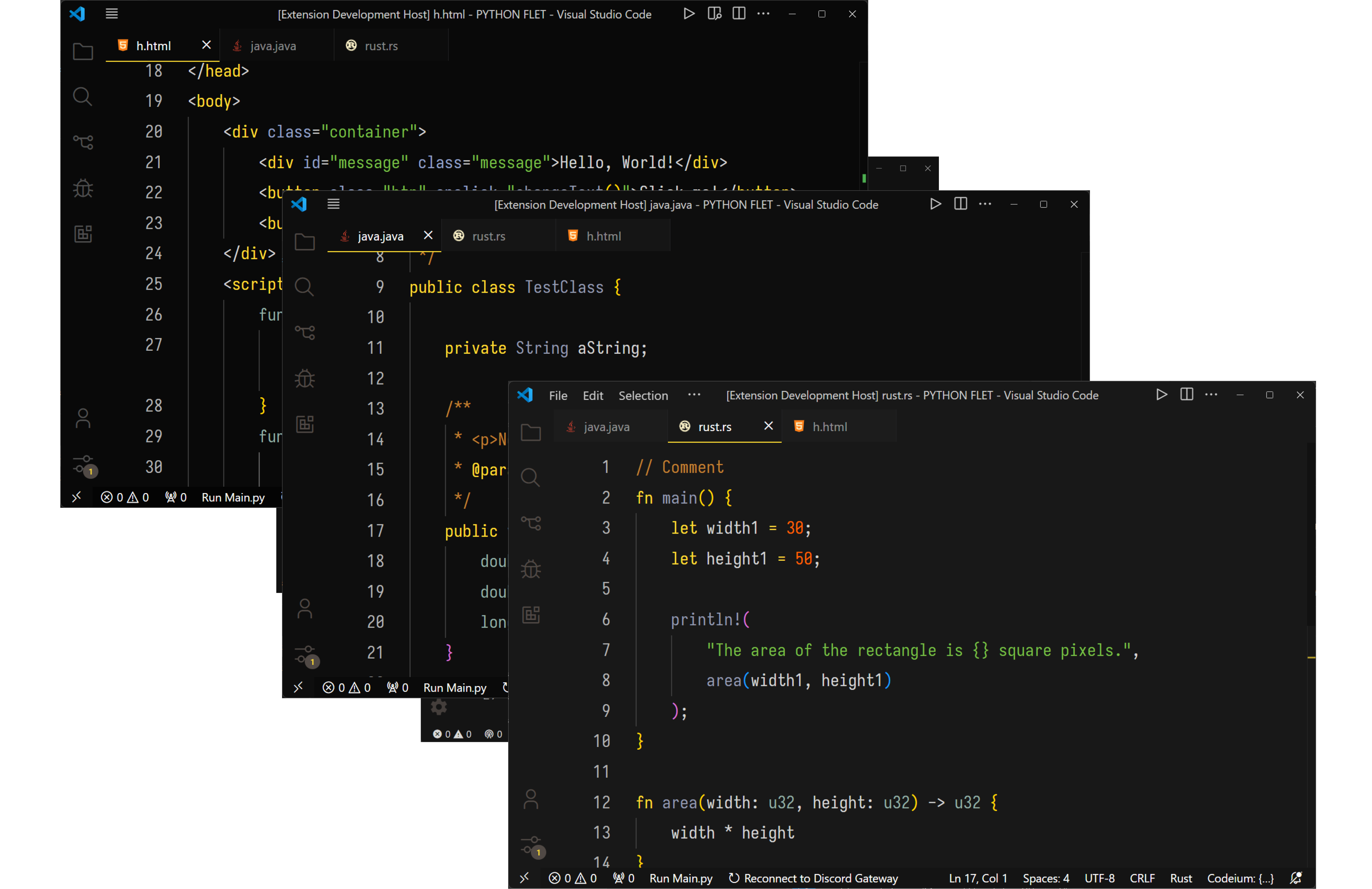Toggle split editor layout in java.java window
Screen dimensions: 1372x889
[x=960, y=204]
